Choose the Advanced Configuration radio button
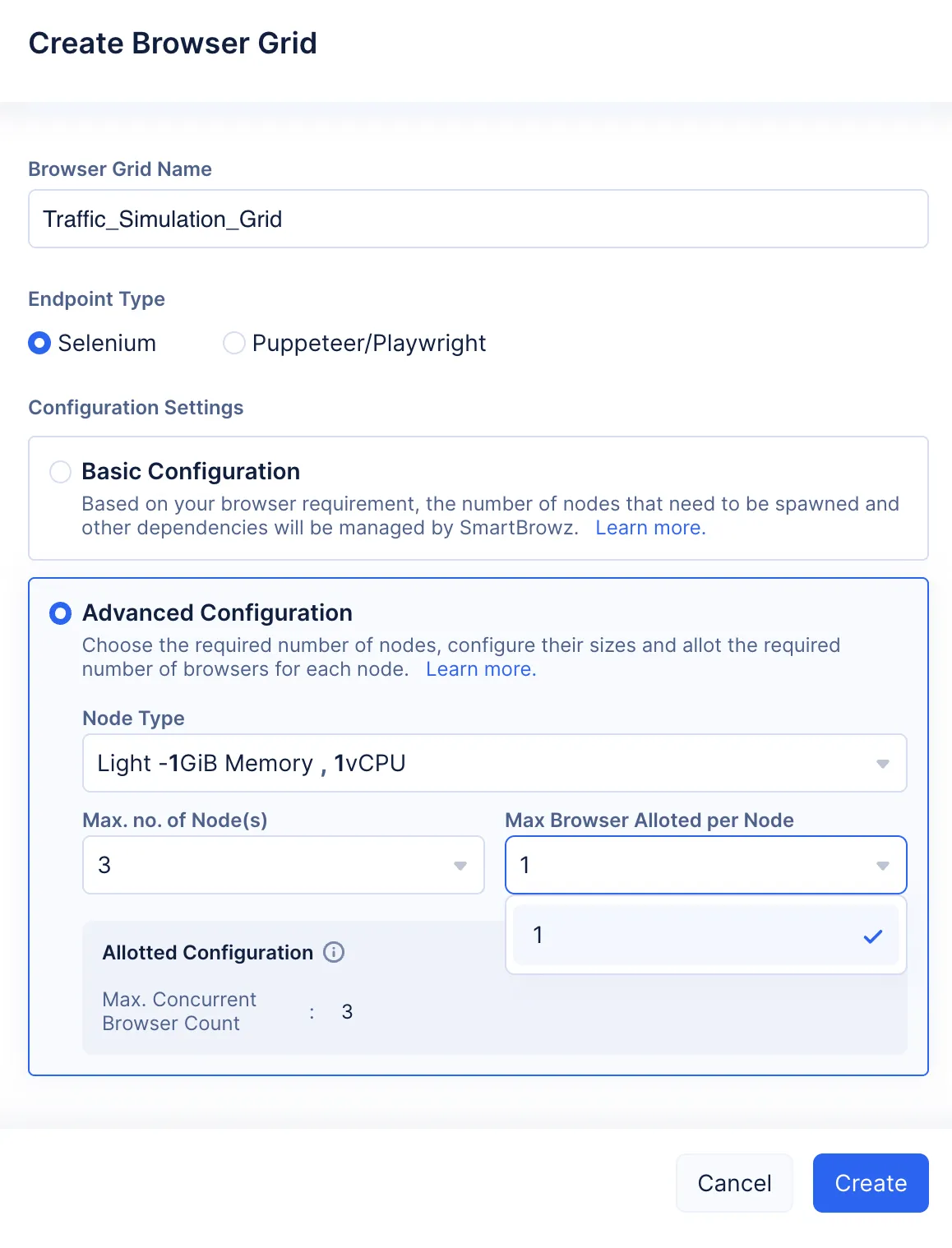Image resolution: width=952 pixels, height=1248 pixels. click(60, 613)
